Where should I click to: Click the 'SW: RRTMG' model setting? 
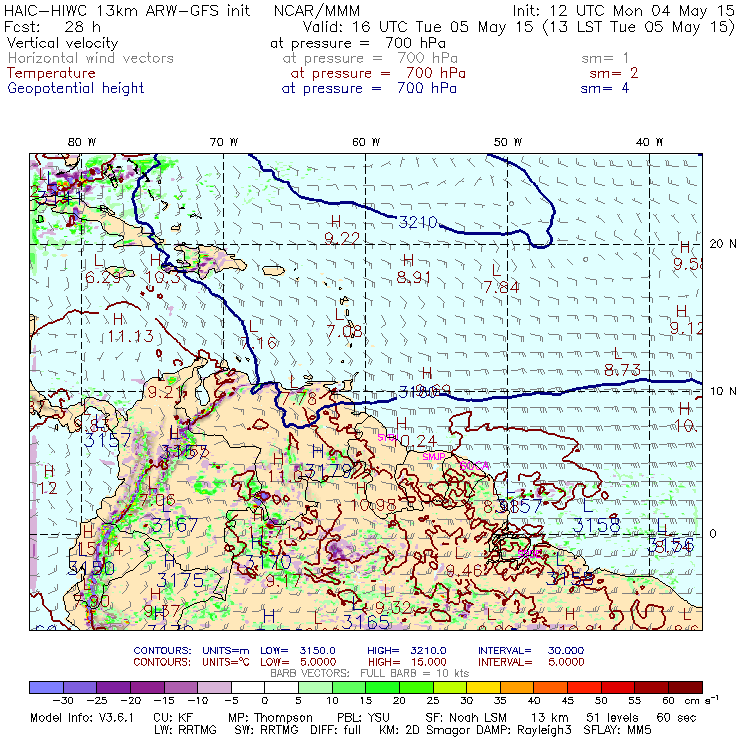pos(266,730)
